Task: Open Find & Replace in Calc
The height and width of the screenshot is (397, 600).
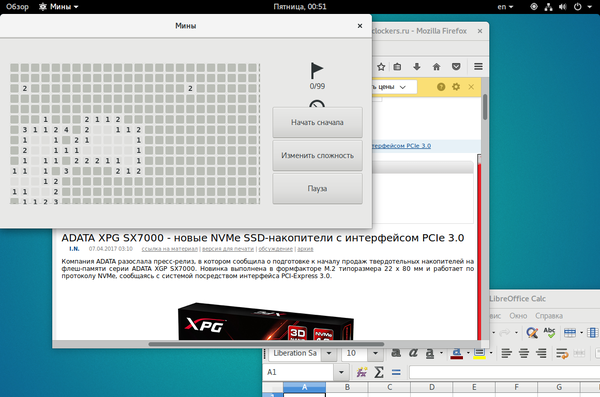Action: [532, 332]
